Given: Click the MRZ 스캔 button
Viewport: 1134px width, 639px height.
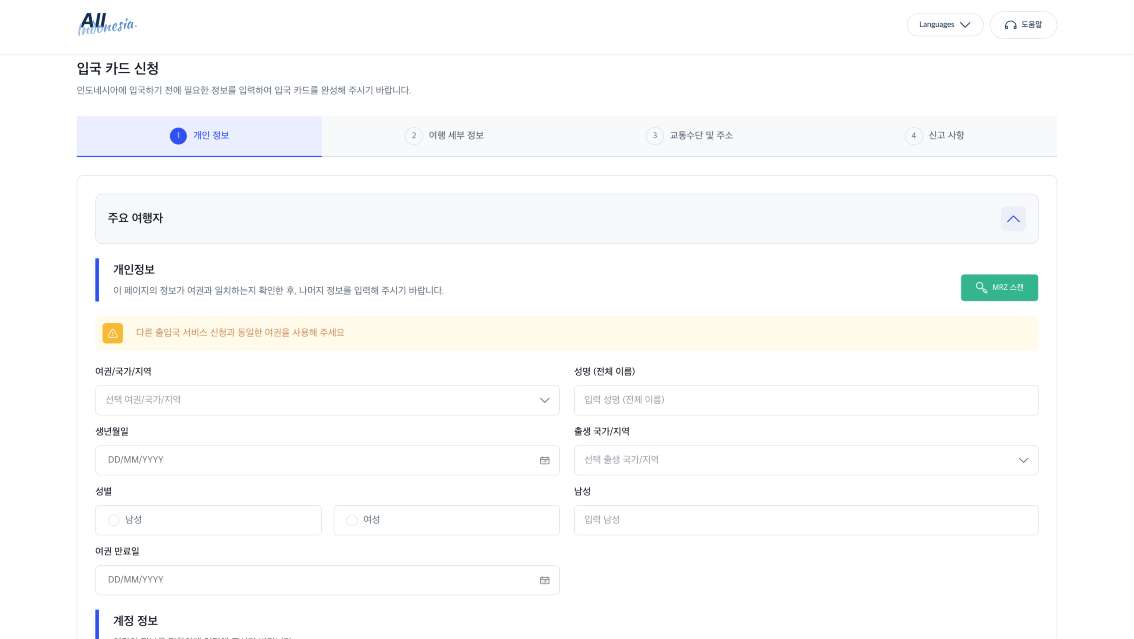Looking at the screenshot, I should click(999, 288).
